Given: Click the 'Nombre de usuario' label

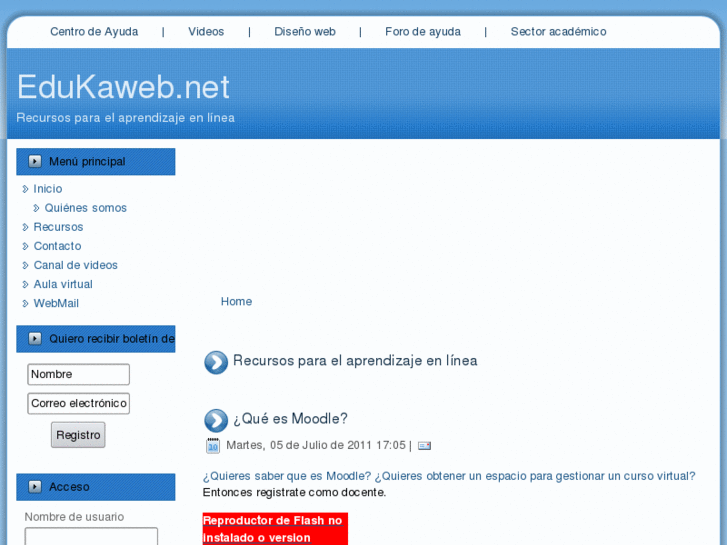Looking at the screenshot, I should pos(74,517).
